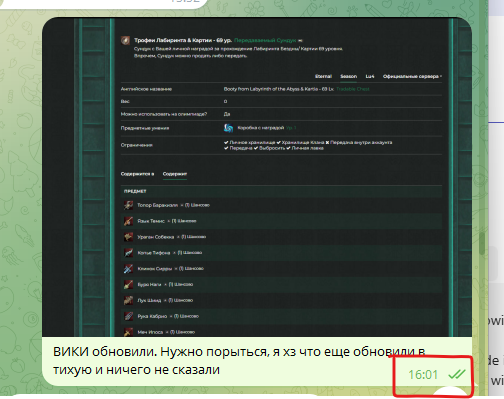Click the Топор Баракиэля axe icon

(128, 205)
